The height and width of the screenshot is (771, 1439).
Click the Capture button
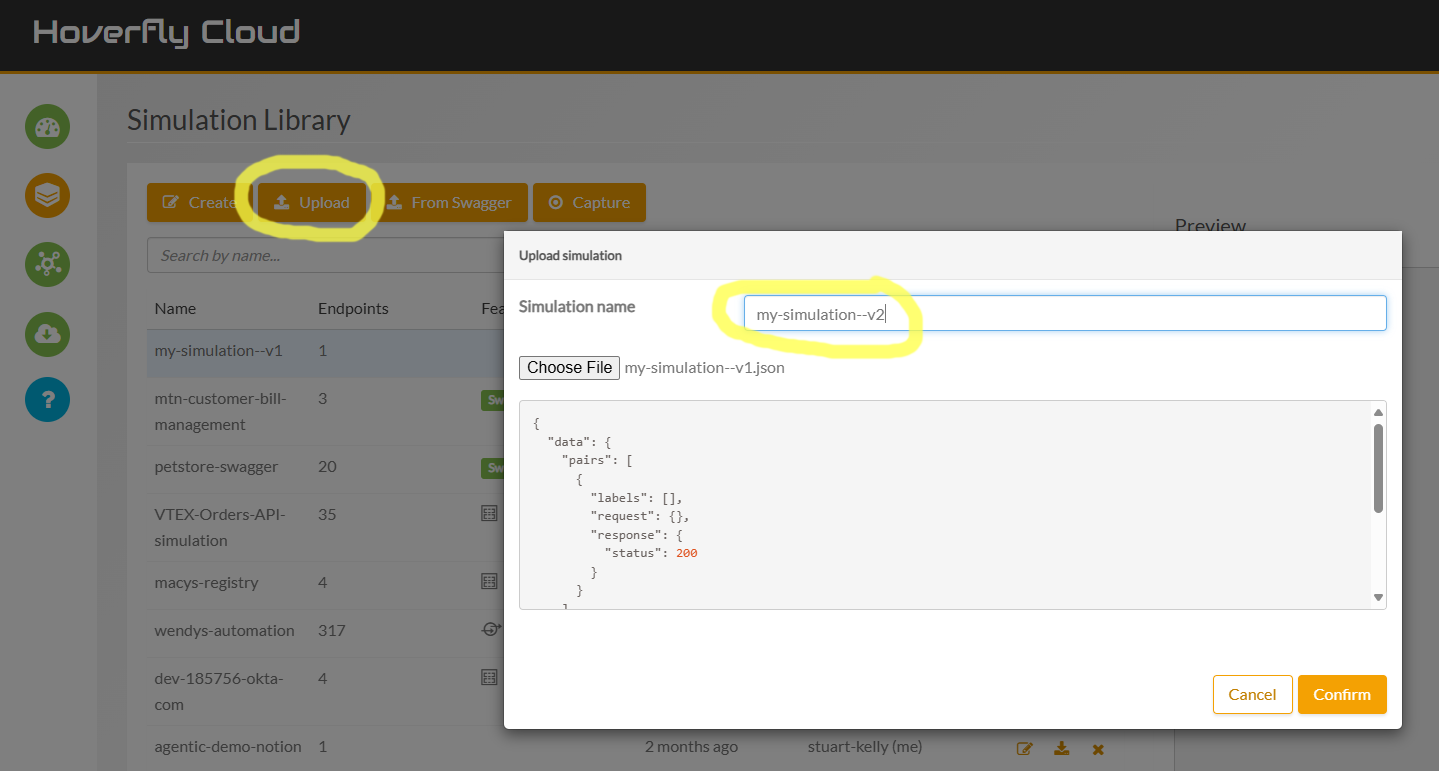pos(589,202)
